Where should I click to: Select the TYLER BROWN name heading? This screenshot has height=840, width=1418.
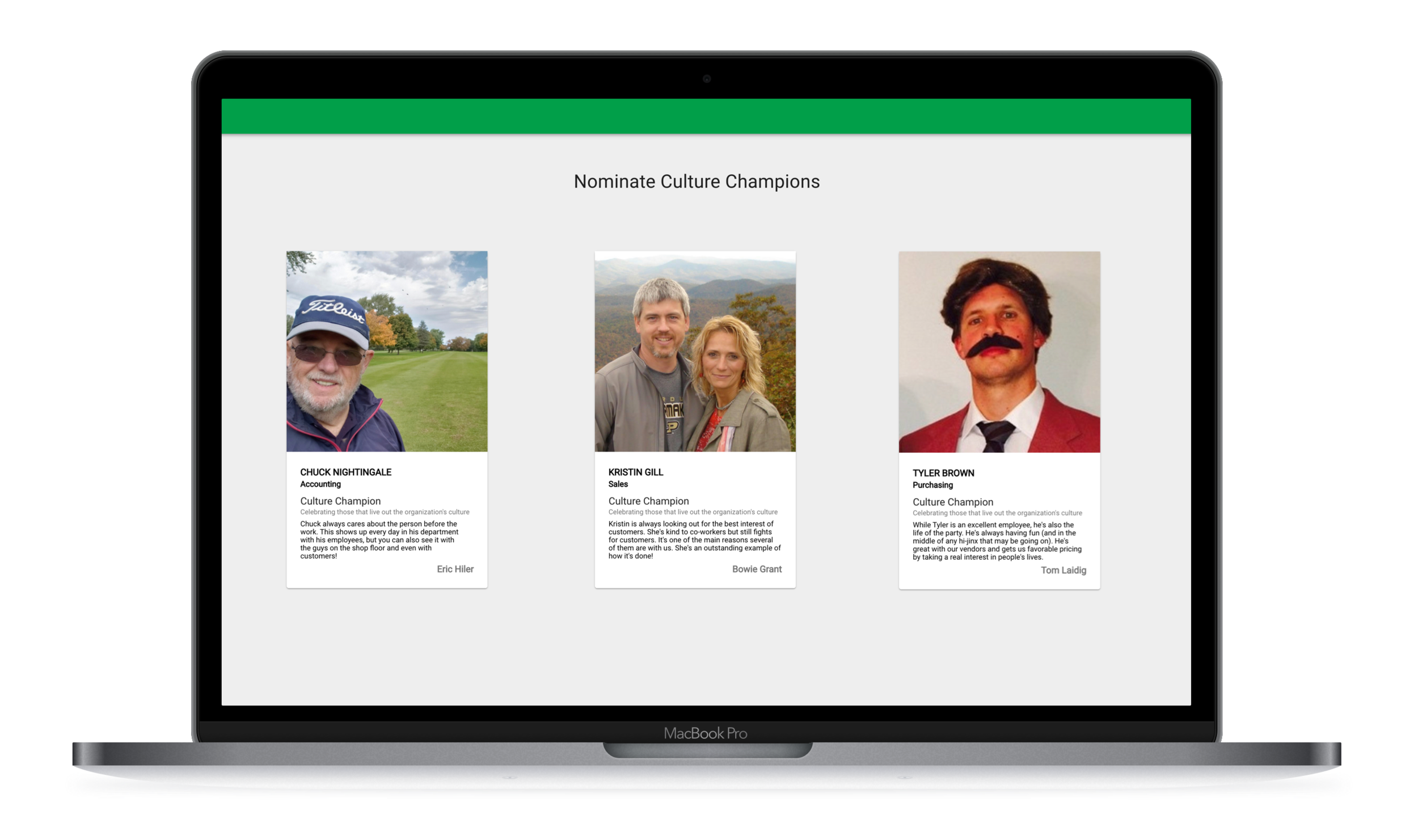point(943,473)
